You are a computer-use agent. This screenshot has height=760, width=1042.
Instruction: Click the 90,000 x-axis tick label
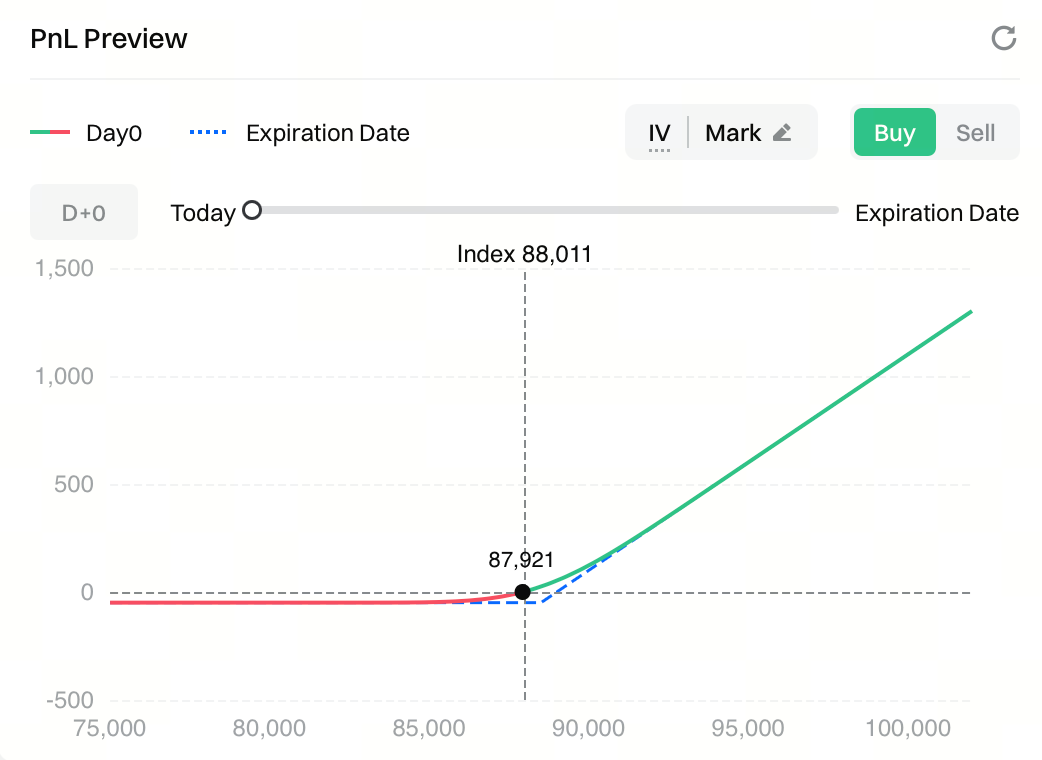[591, 728]
